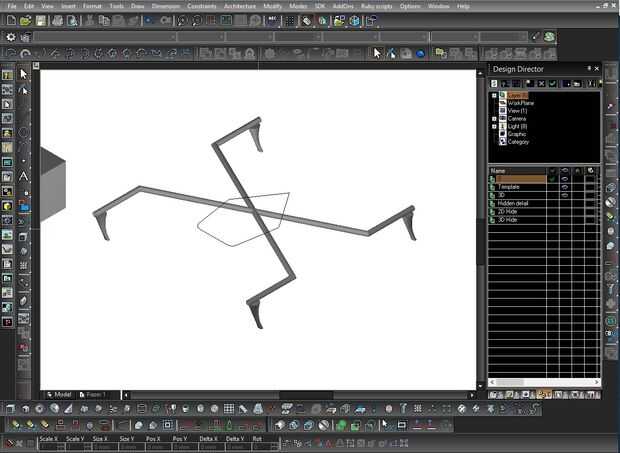Viewport: 620px width, 453px height.
Task: Click the Cut scissors icon
Action: pos(90,21)
